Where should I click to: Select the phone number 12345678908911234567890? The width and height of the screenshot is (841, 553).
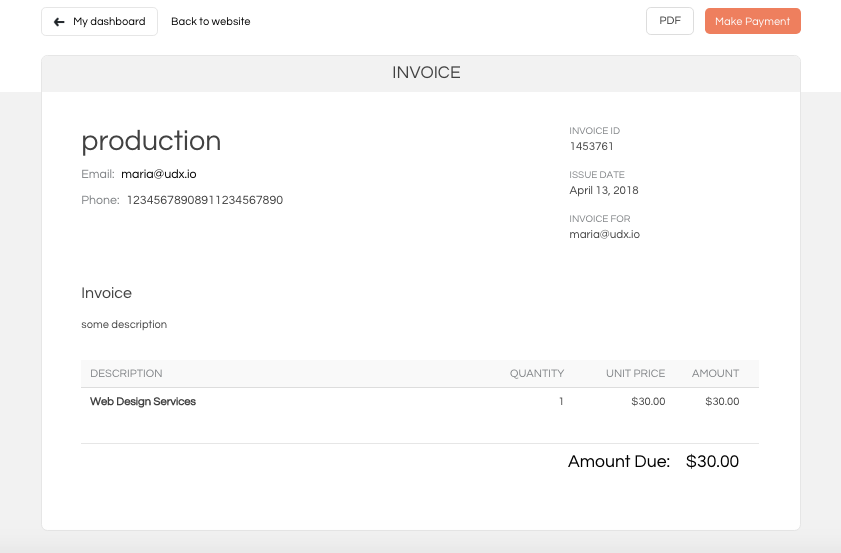click(x=205, y=200)
